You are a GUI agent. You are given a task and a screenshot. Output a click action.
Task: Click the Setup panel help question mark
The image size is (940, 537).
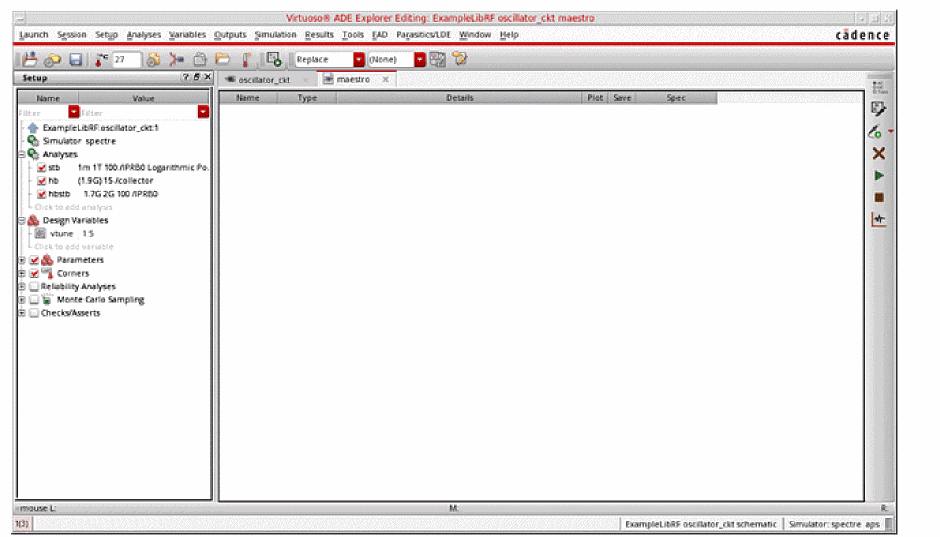pos(186,77)
